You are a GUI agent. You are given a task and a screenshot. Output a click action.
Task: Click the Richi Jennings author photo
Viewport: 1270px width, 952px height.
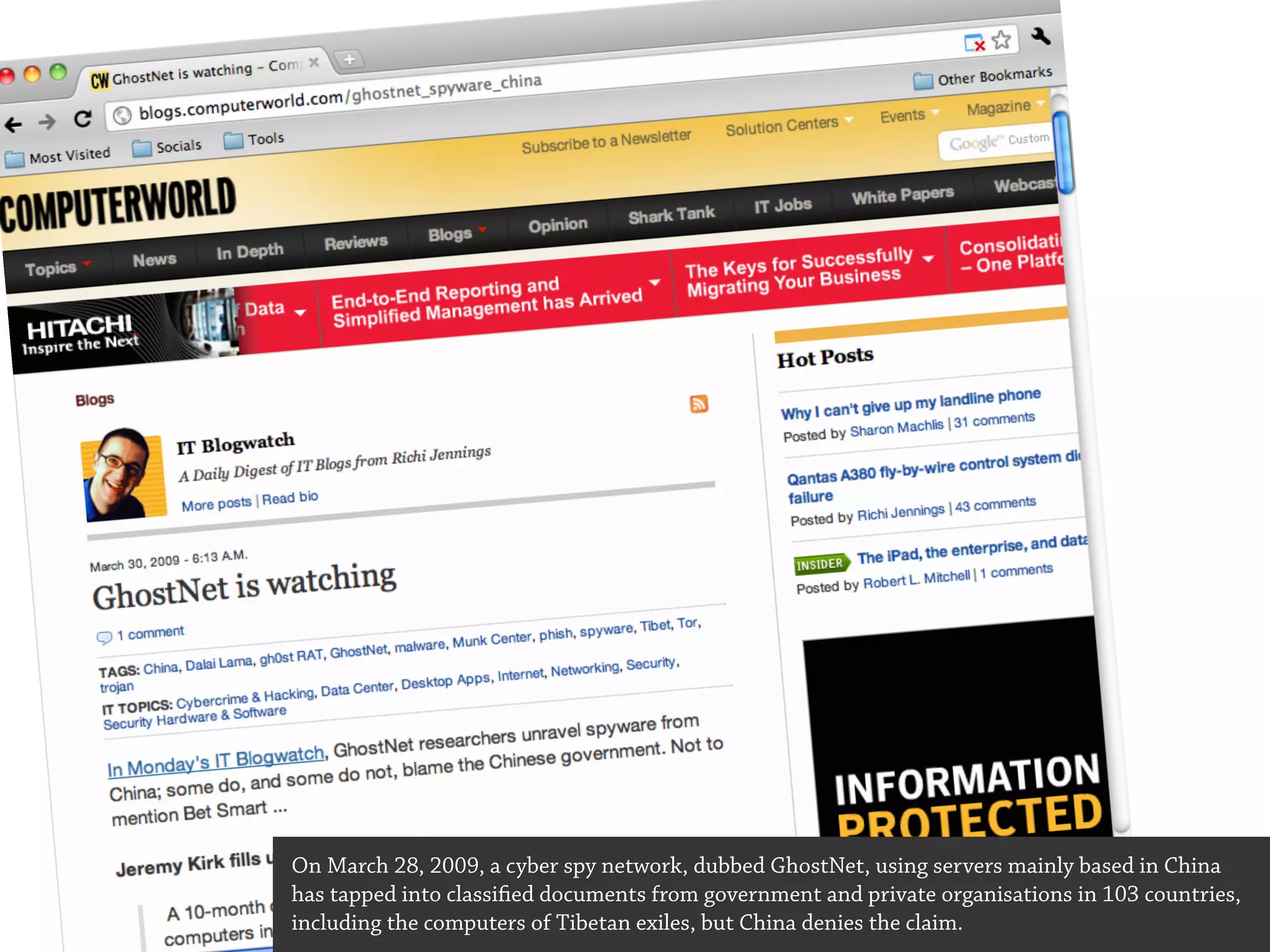[x=123, y=474]
